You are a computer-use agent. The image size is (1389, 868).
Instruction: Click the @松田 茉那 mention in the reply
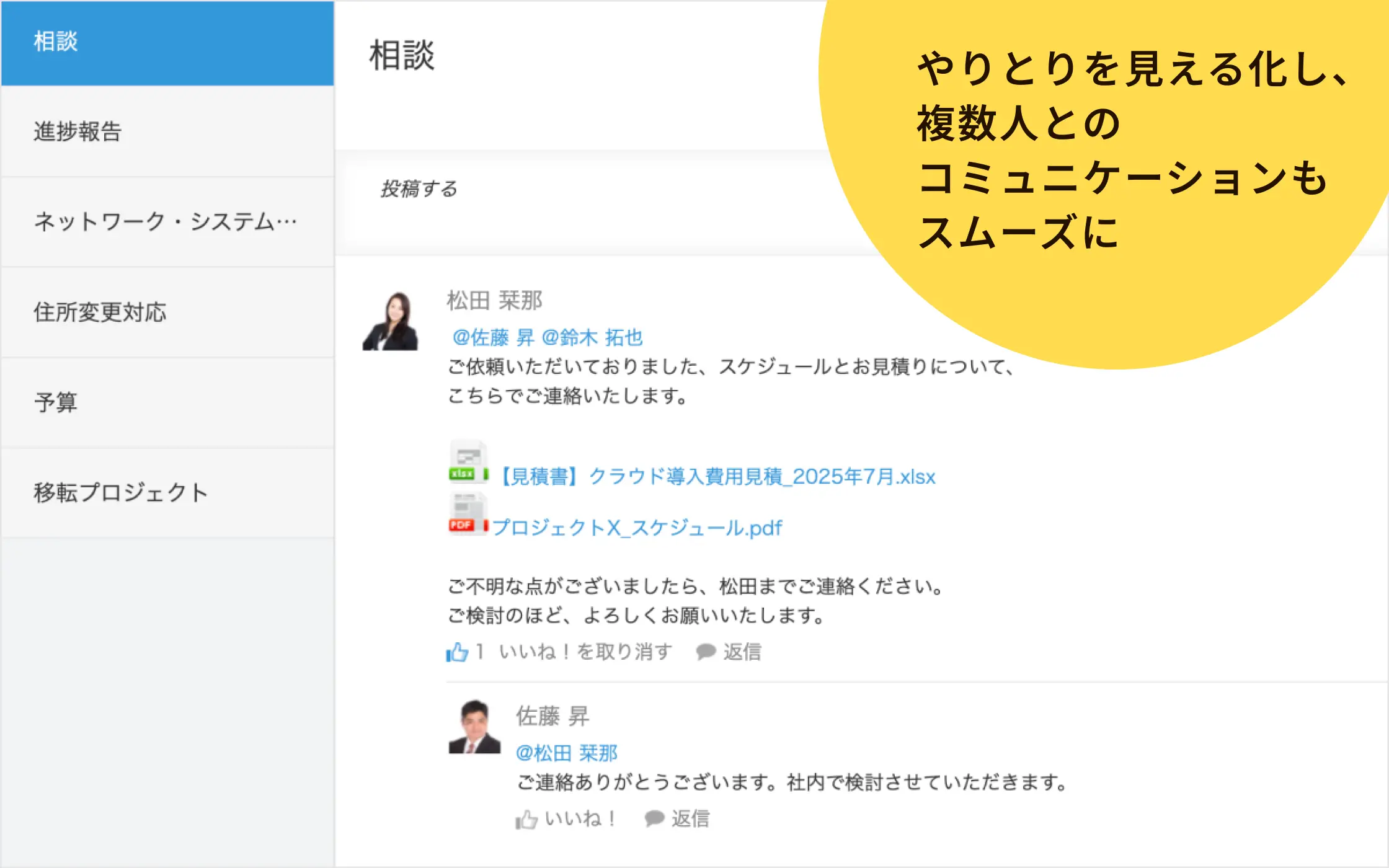(567, 753)
